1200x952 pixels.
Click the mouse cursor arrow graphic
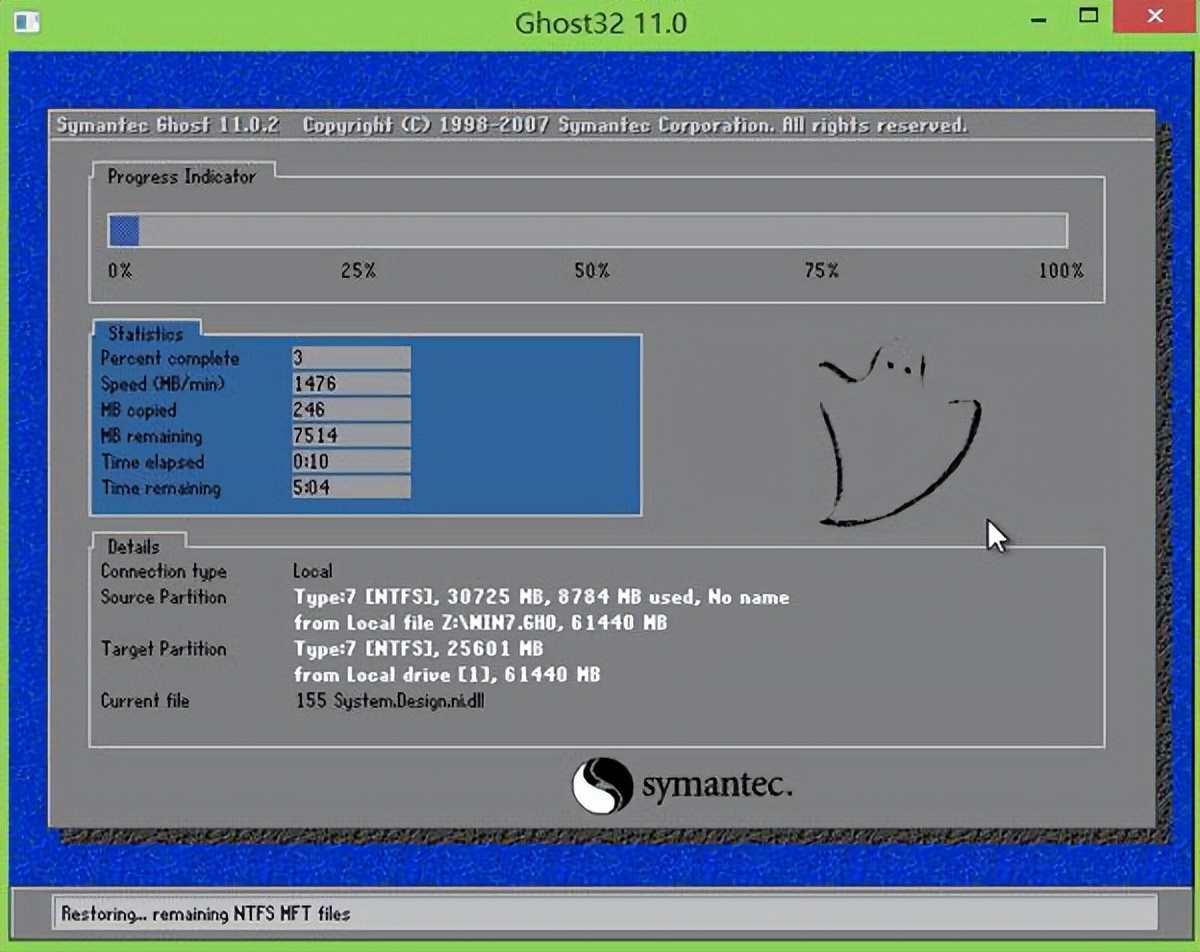995,535
